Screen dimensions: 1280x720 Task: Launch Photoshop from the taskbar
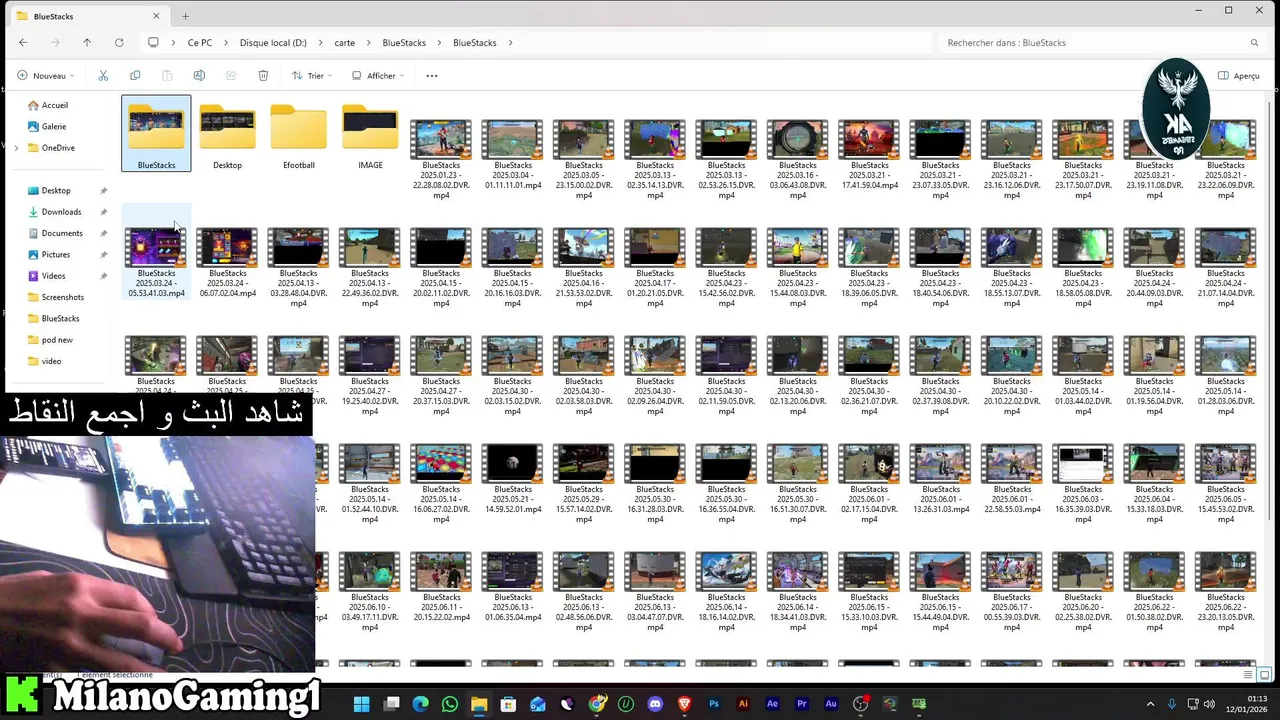[x=714, y=704]
